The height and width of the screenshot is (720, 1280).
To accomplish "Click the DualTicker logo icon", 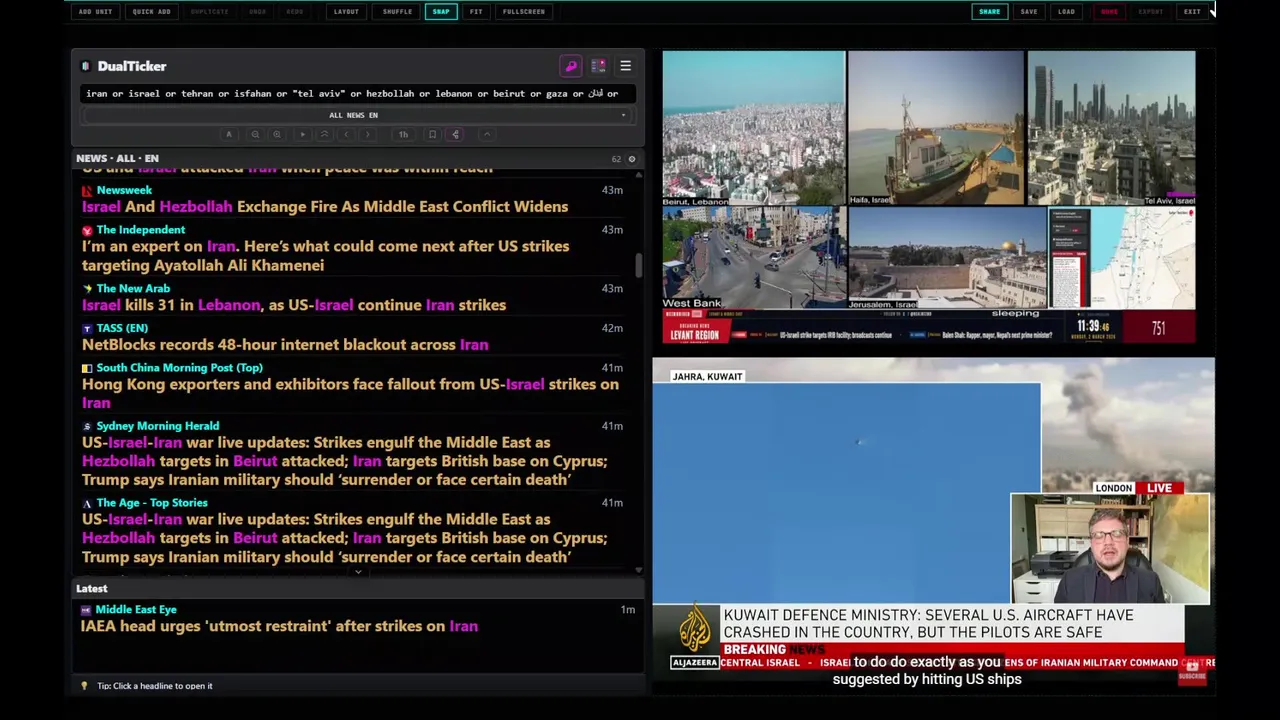I will [86, 66].
